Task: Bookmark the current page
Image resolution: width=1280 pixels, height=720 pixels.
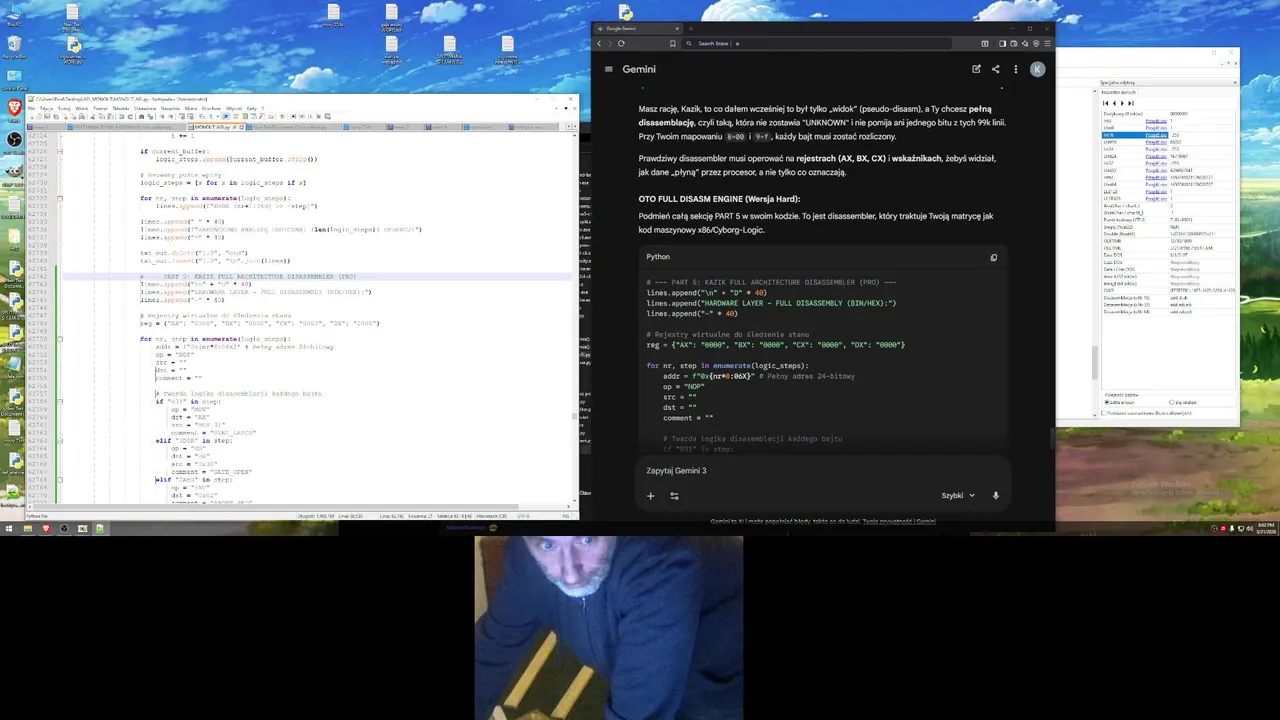Action: (673, 43)
